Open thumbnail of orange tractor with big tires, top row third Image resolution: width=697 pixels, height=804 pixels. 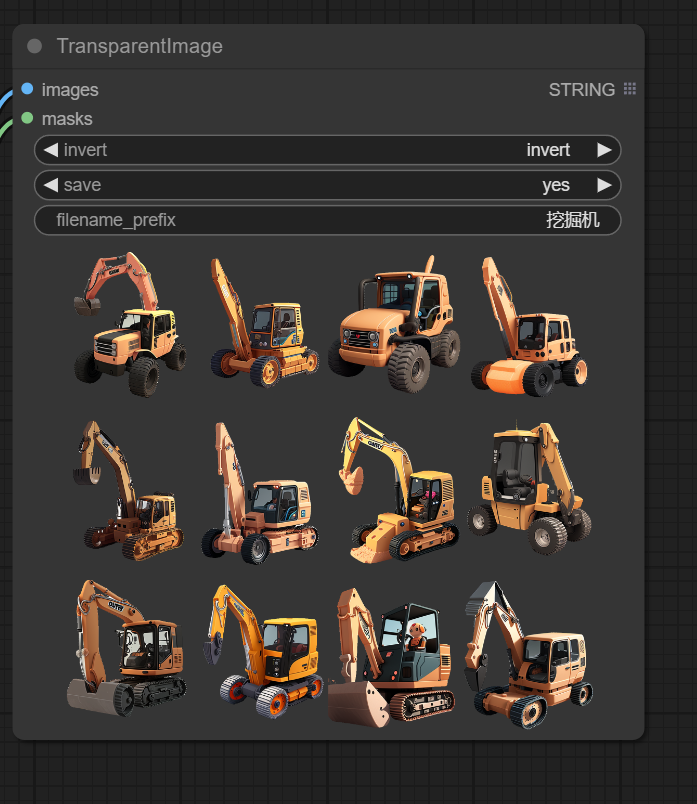(x=394, y=324)
